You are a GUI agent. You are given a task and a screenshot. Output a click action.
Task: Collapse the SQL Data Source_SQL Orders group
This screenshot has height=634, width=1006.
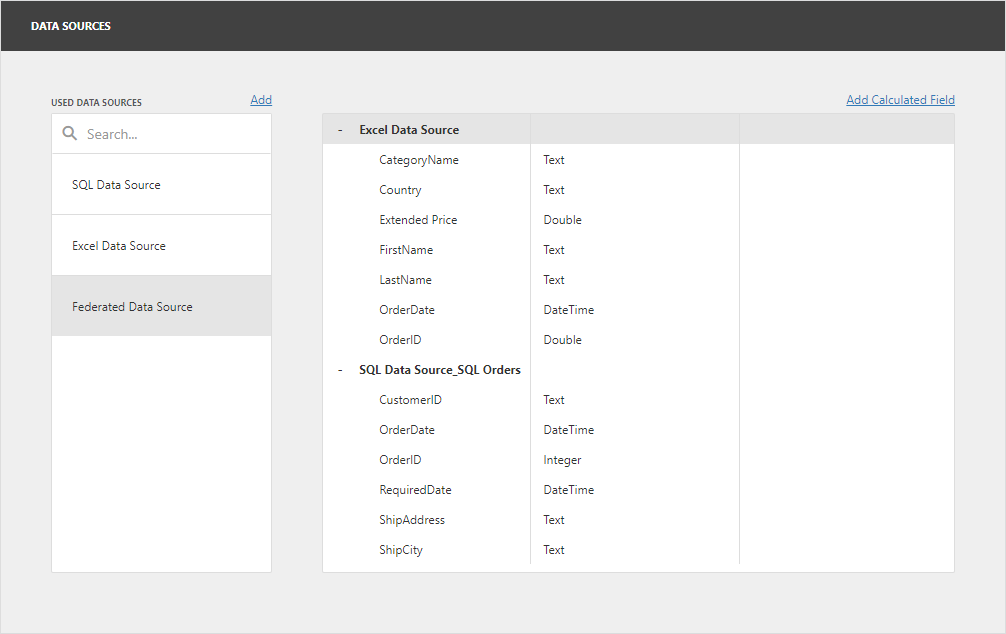coord(339,369)
